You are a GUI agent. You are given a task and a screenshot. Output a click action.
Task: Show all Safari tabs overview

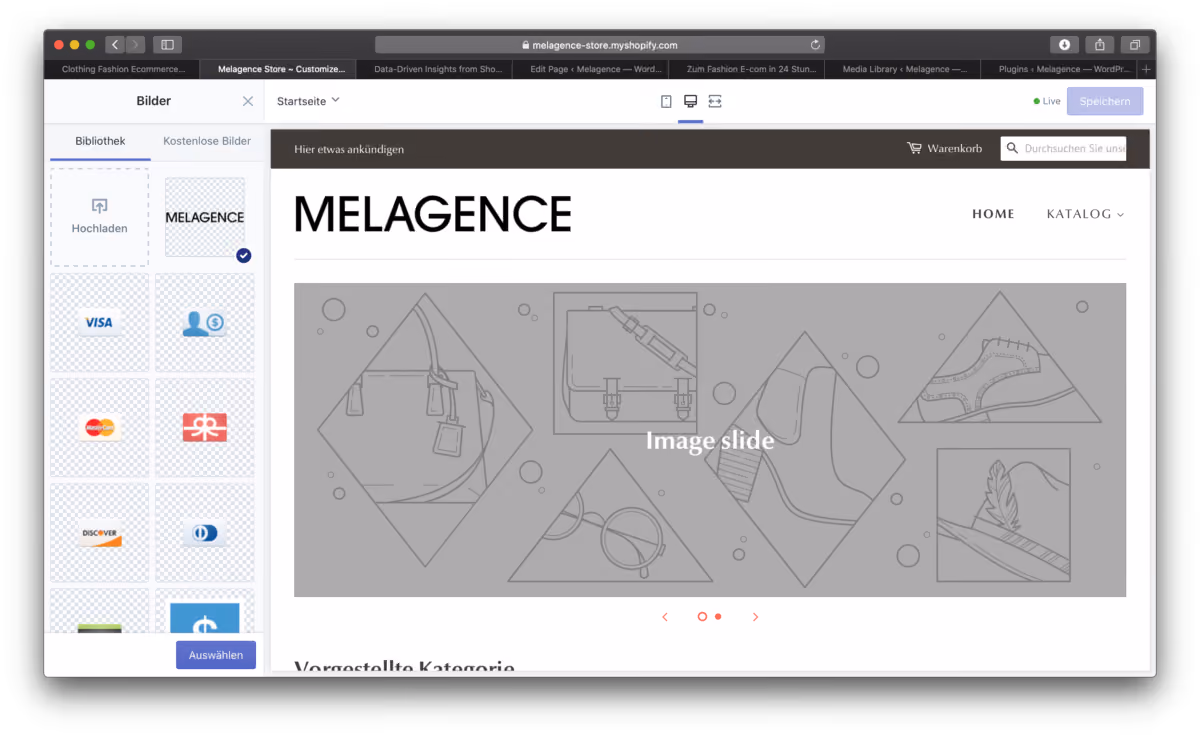point(1135,44)
